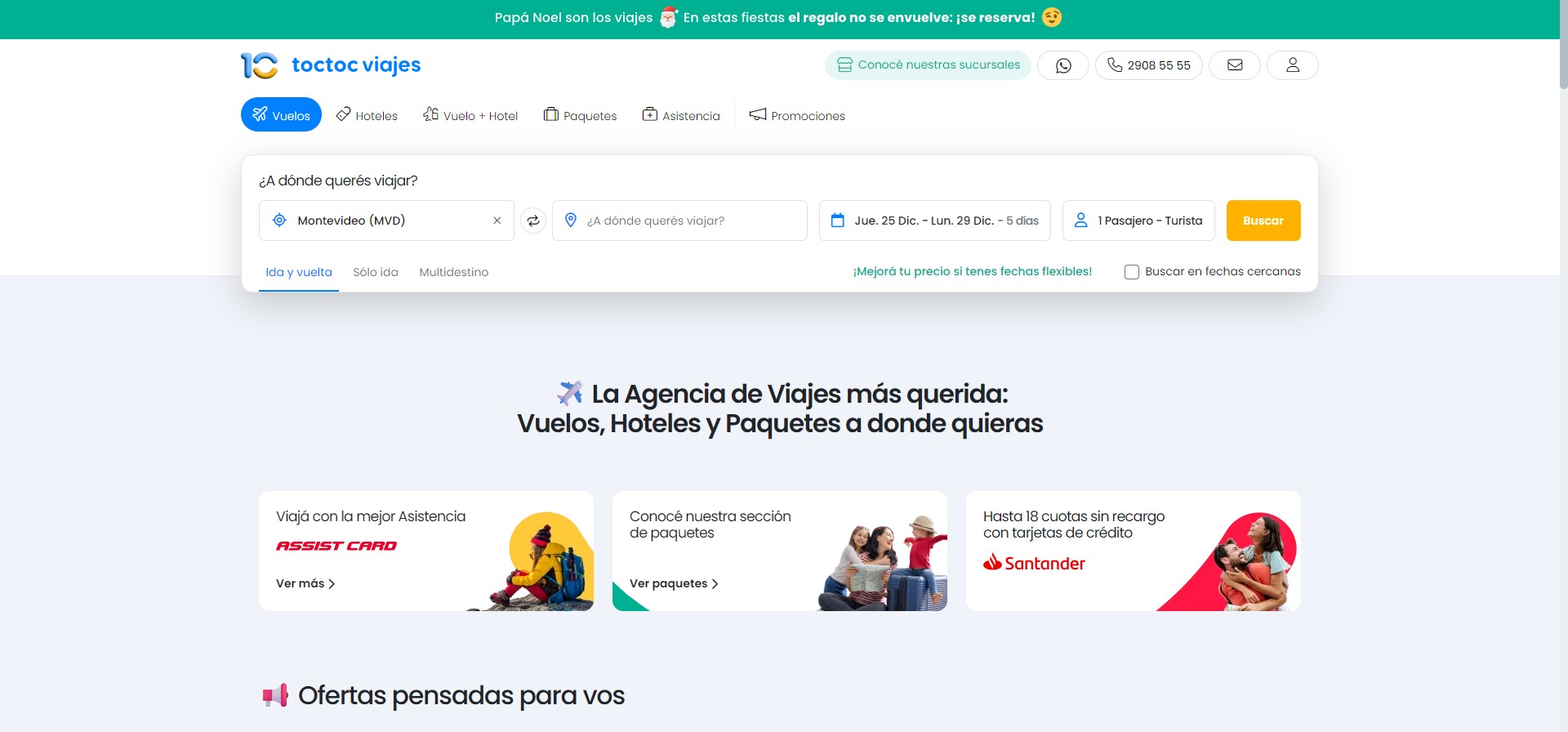Click the phone number 2908 55 55
Screen dimensions: 1568x732
[x=1148, y=65]
